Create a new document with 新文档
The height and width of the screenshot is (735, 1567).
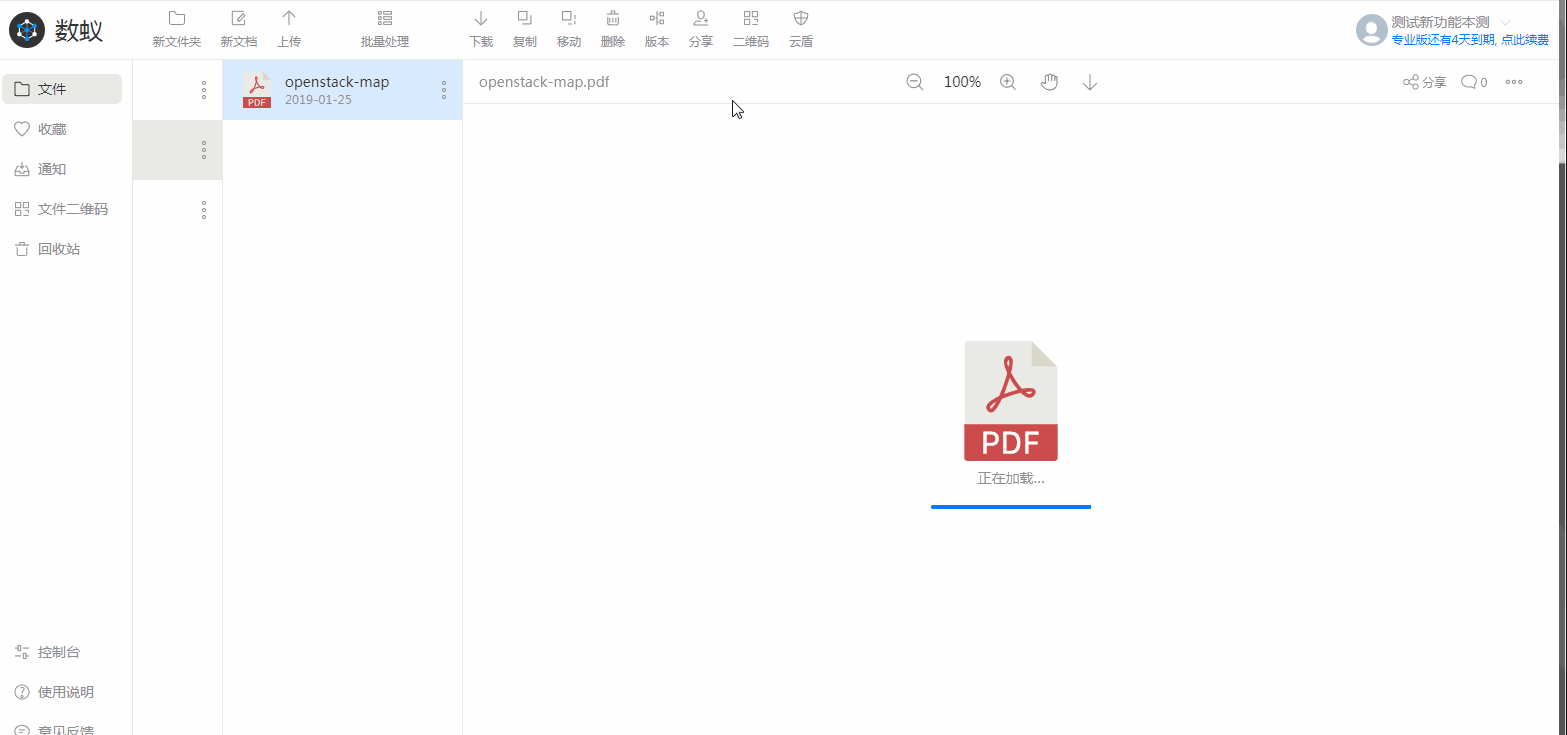239,30
